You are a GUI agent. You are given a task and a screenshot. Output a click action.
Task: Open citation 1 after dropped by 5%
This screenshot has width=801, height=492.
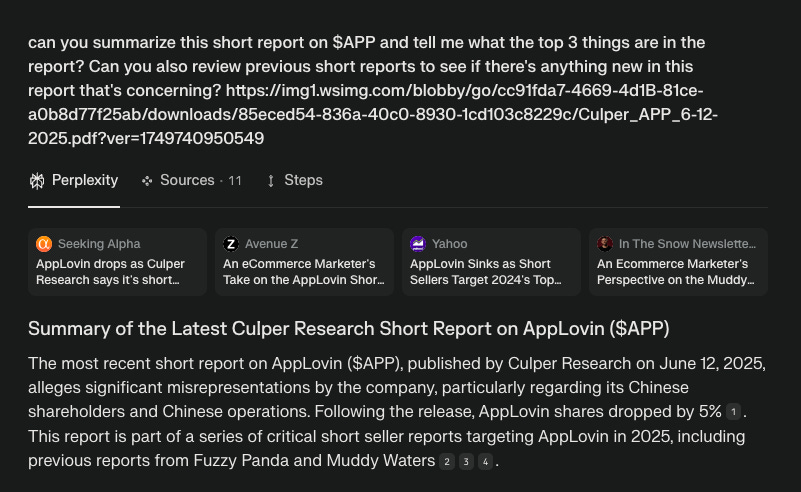[x=734, y=412]
